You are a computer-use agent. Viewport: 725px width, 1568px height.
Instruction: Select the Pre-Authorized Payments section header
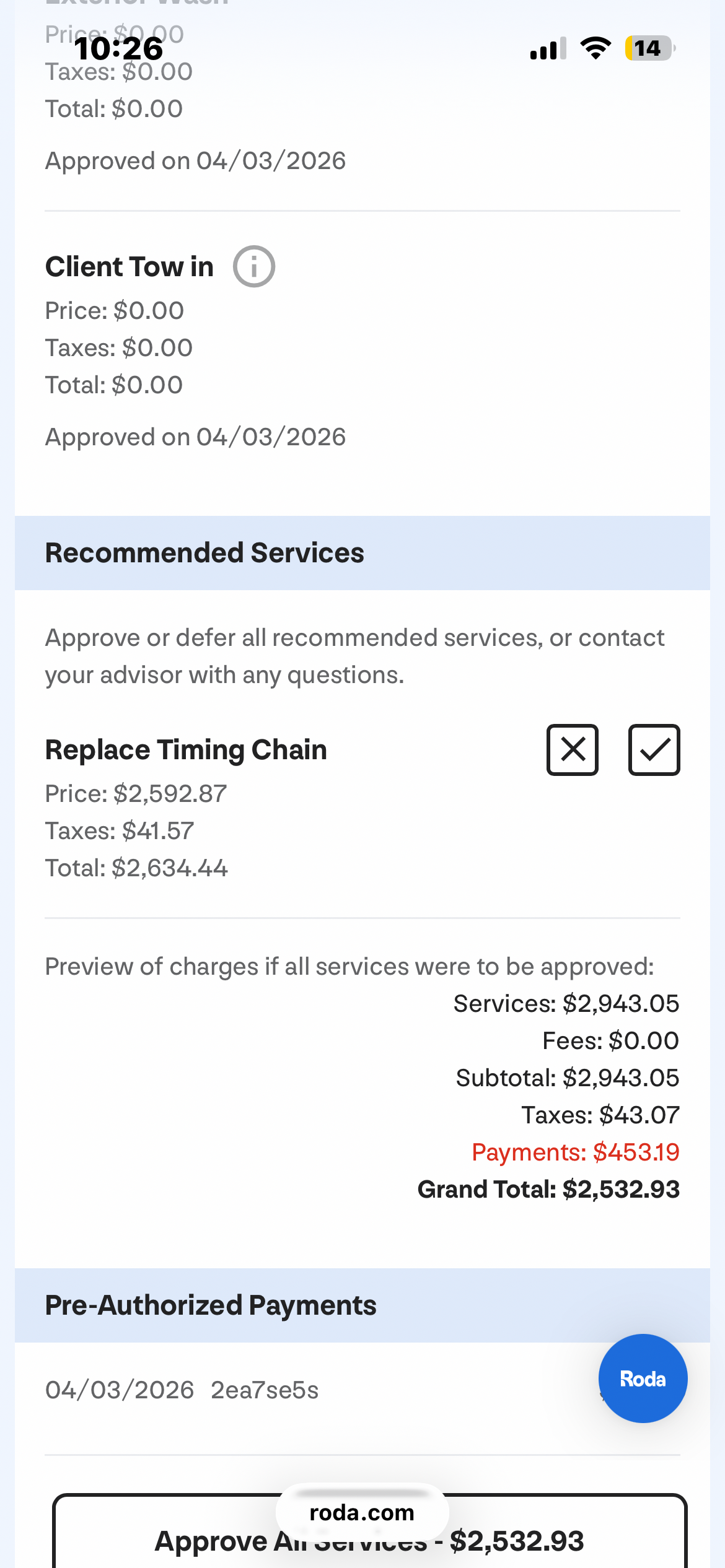[211, 1305]
